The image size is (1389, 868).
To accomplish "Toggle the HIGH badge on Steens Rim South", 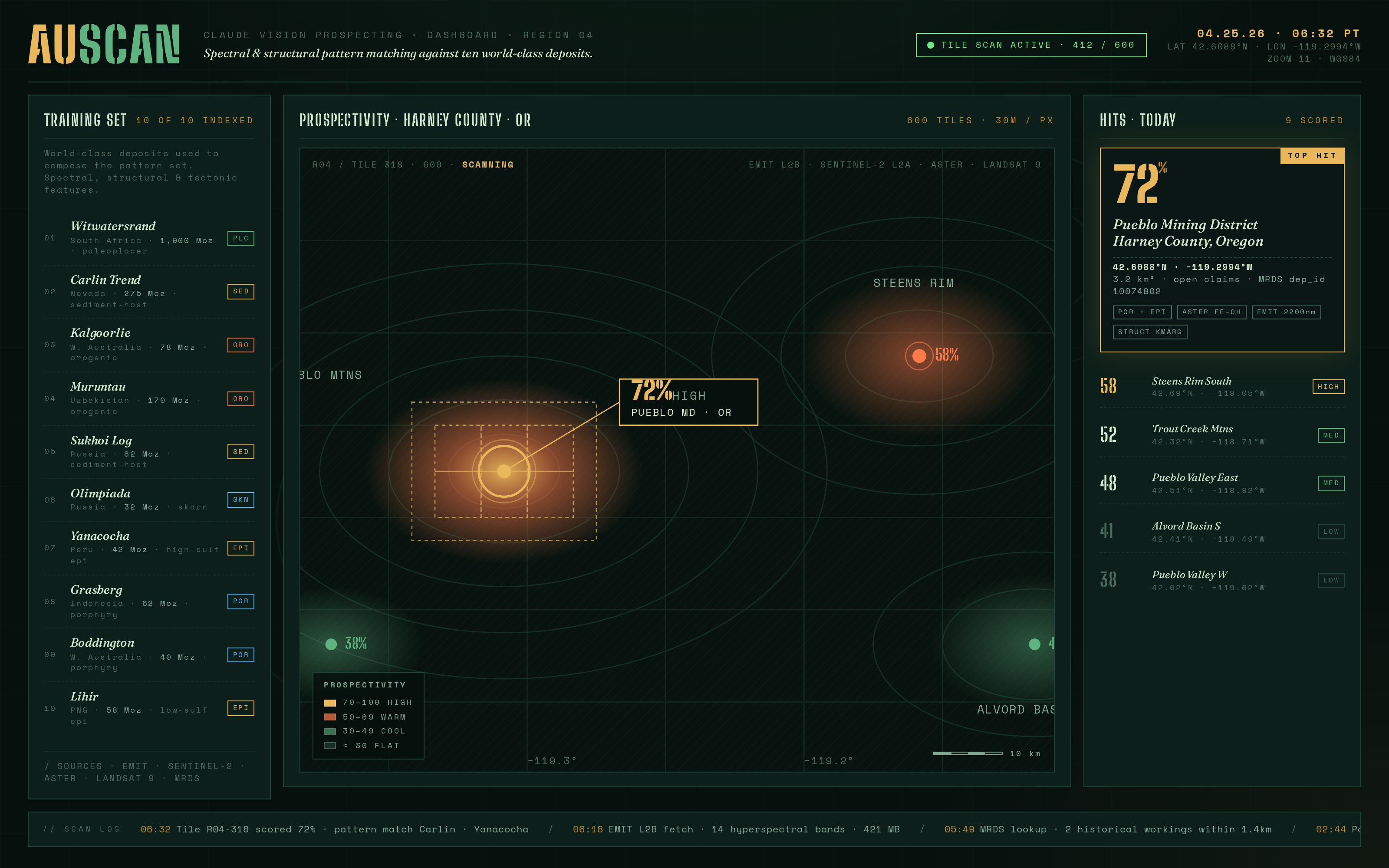I will (x=1328, y=386).
